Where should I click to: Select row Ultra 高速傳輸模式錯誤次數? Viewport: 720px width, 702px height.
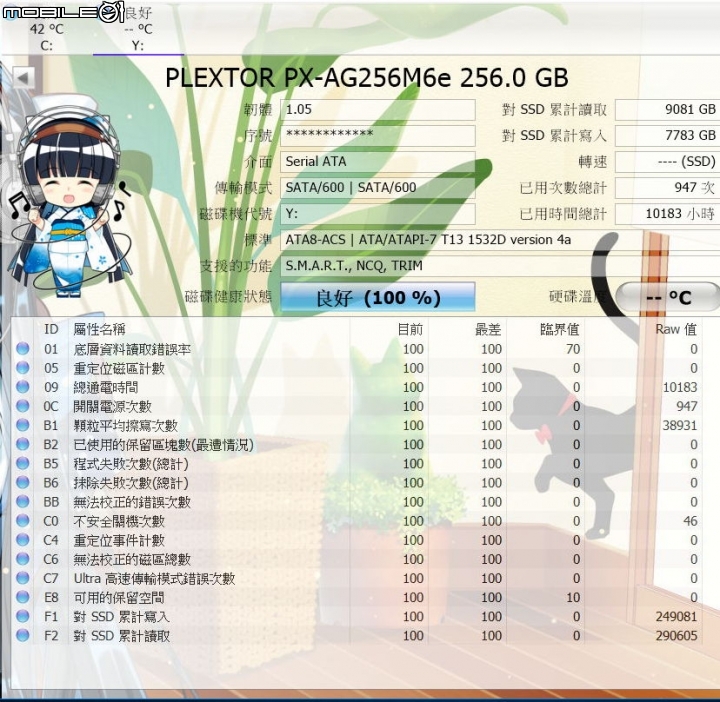click(356, 578)
